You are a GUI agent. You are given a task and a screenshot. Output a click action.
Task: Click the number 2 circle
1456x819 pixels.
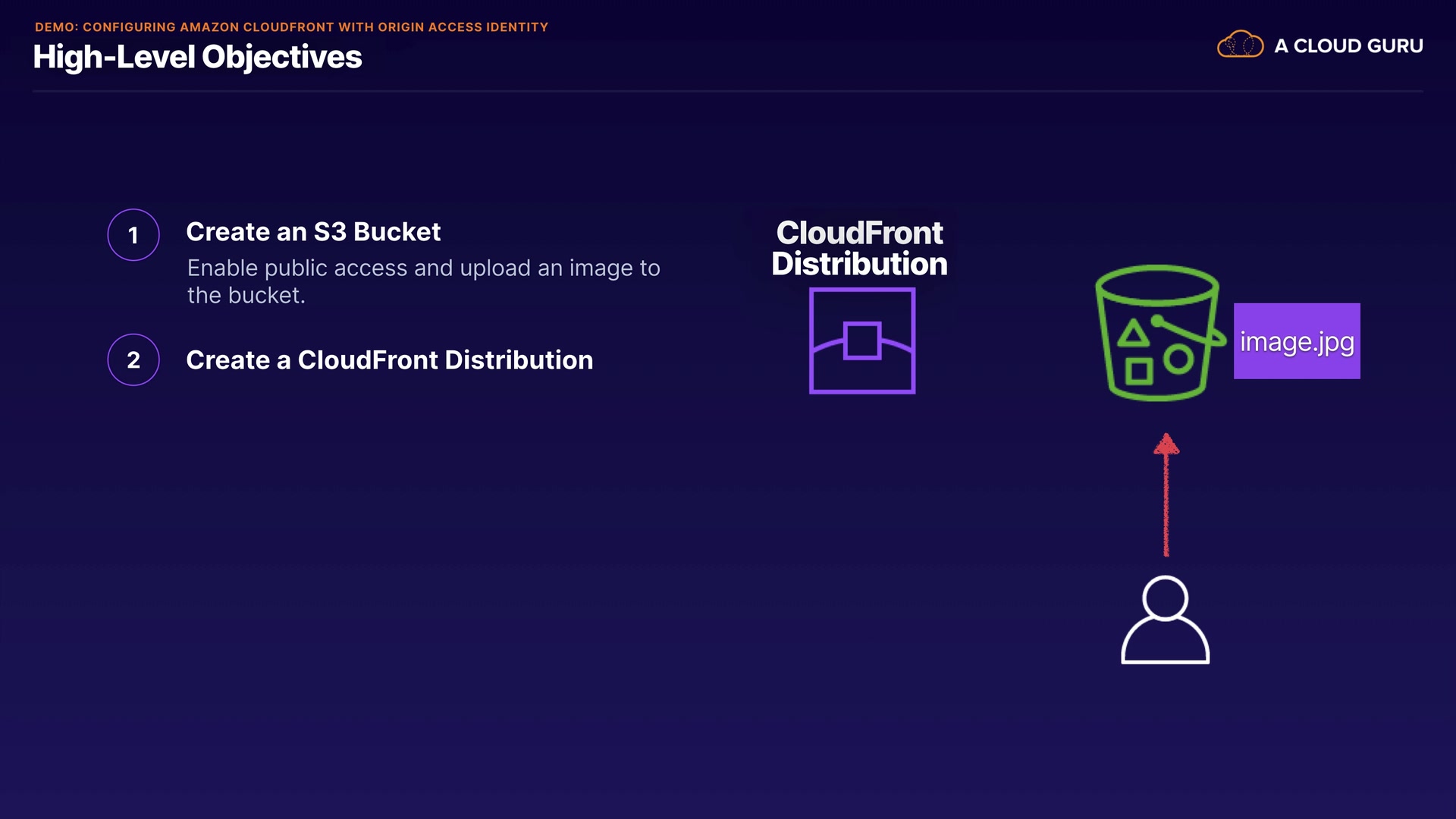133,359
